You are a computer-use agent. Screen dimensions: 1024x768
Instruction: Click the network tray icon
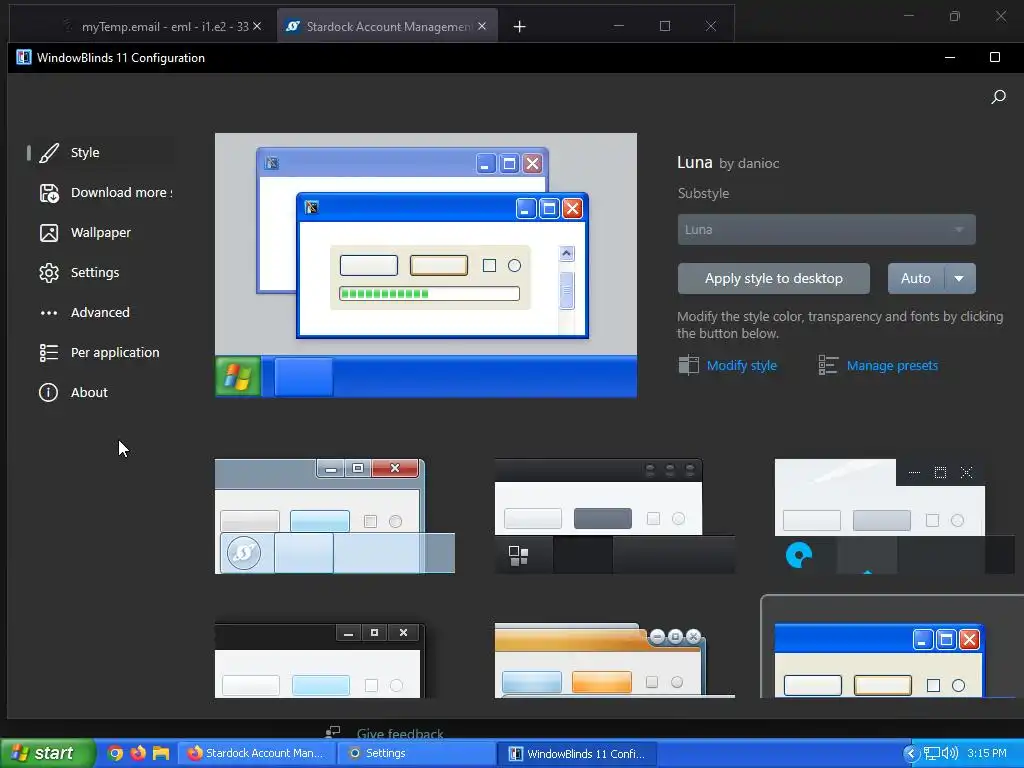click(932, 754)
